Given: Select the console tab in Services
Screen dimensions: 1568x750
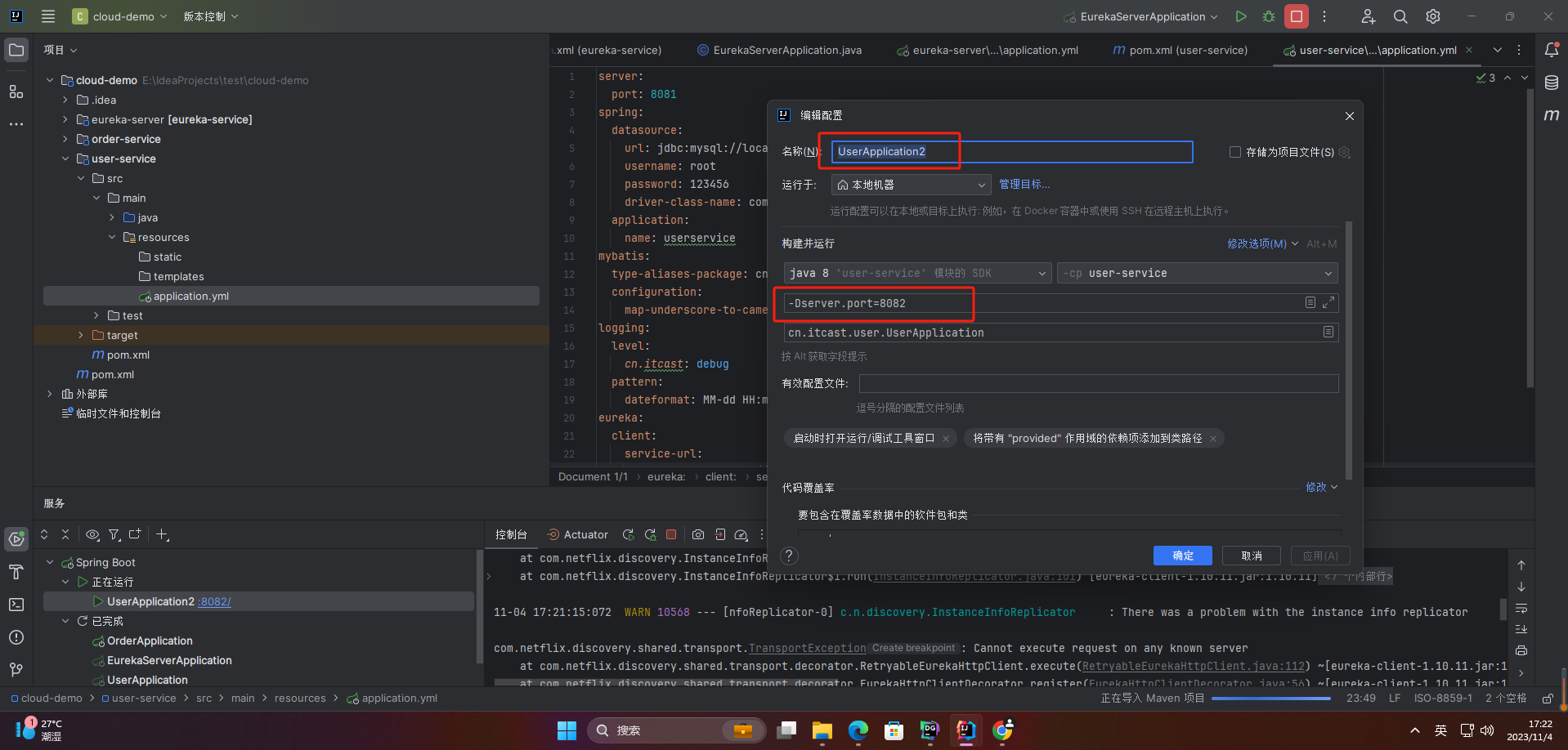Looking at the screenshot, I should [x=511, y=534].
